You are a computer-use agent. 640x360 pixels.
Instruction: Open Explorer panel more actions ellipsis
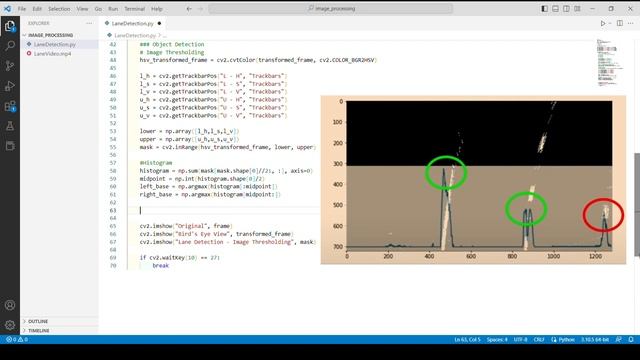coord(89,23)
